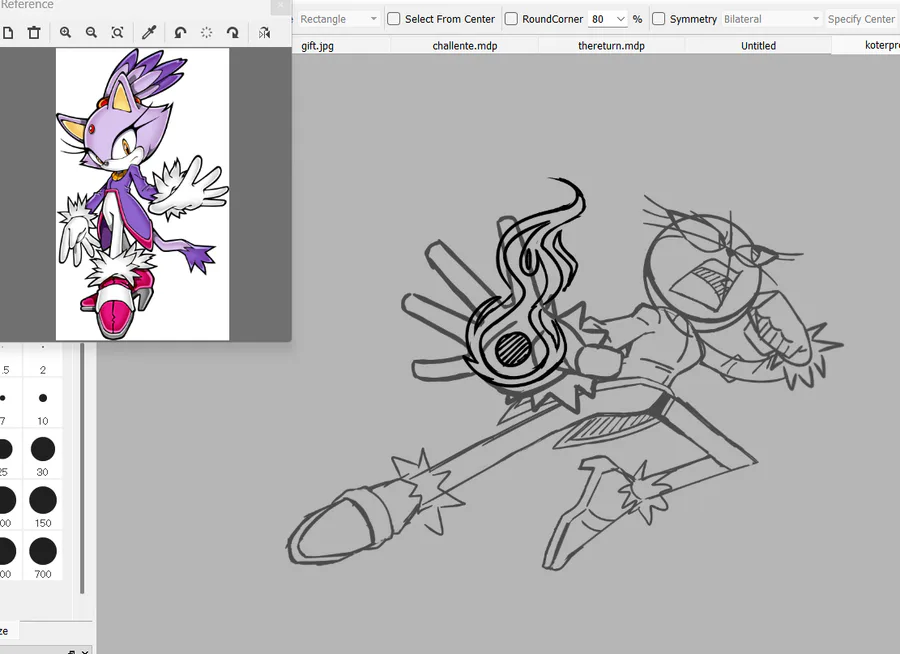
Task: Switch to the Untitled tab
Action: 758,46
